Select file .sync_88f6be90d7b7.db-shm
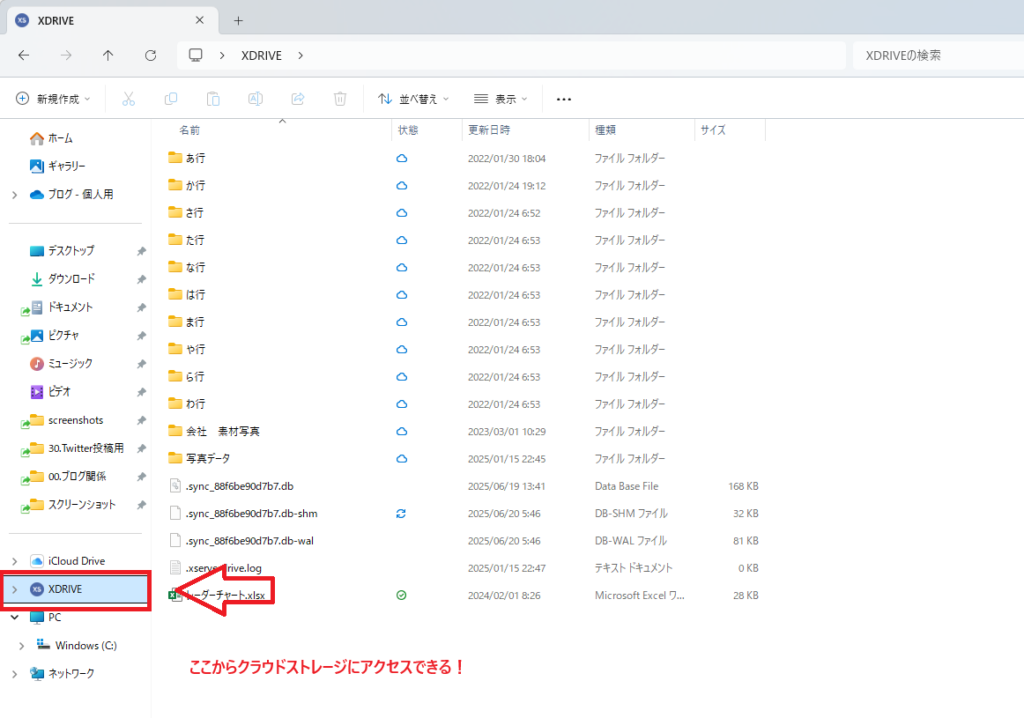This screenshot has height=718, width=1024. [x=243, y=514]
